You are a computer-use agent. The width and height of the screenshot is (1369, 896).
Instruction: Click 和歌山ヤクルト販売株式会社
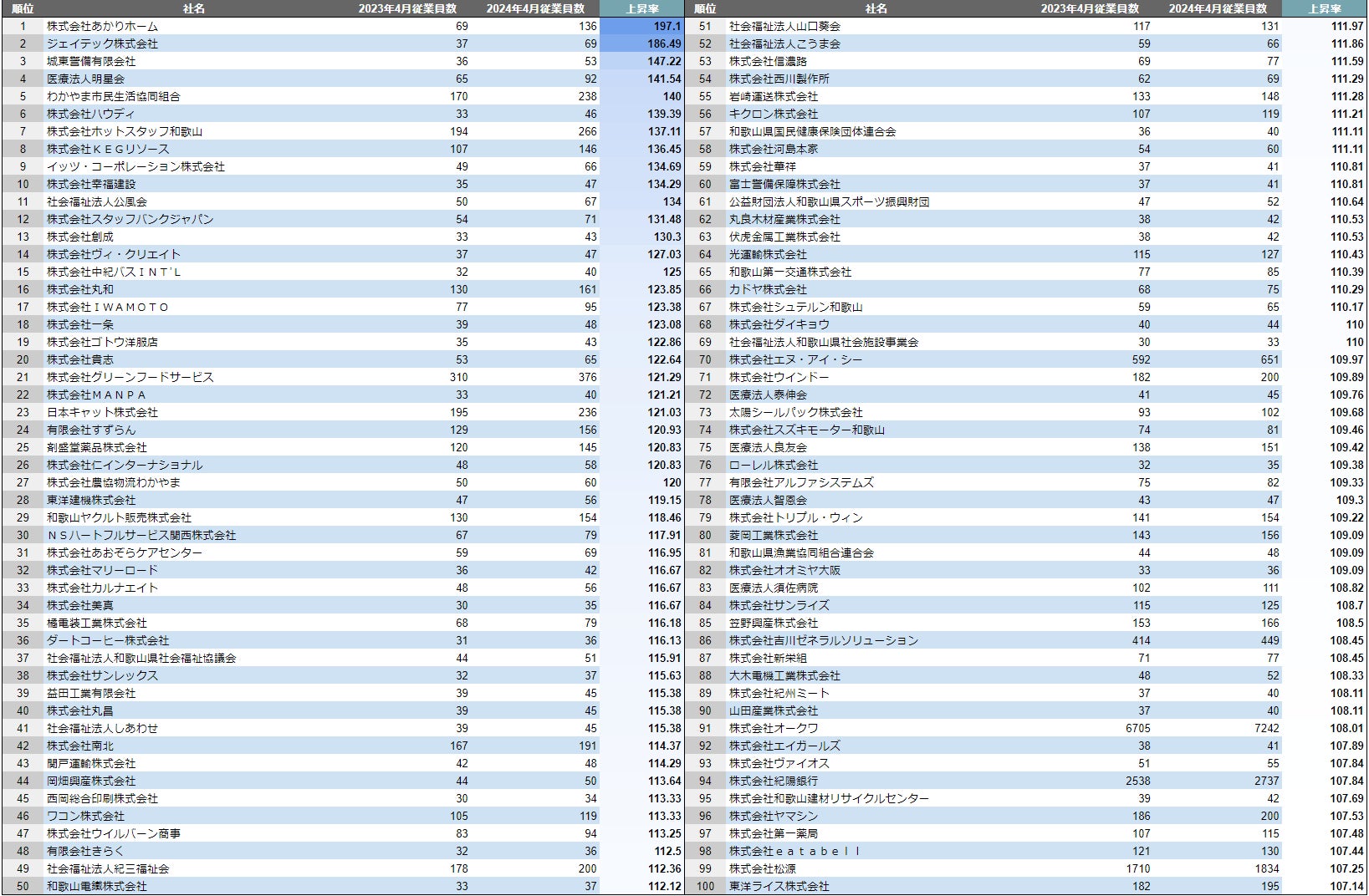(x=119, y=517)
